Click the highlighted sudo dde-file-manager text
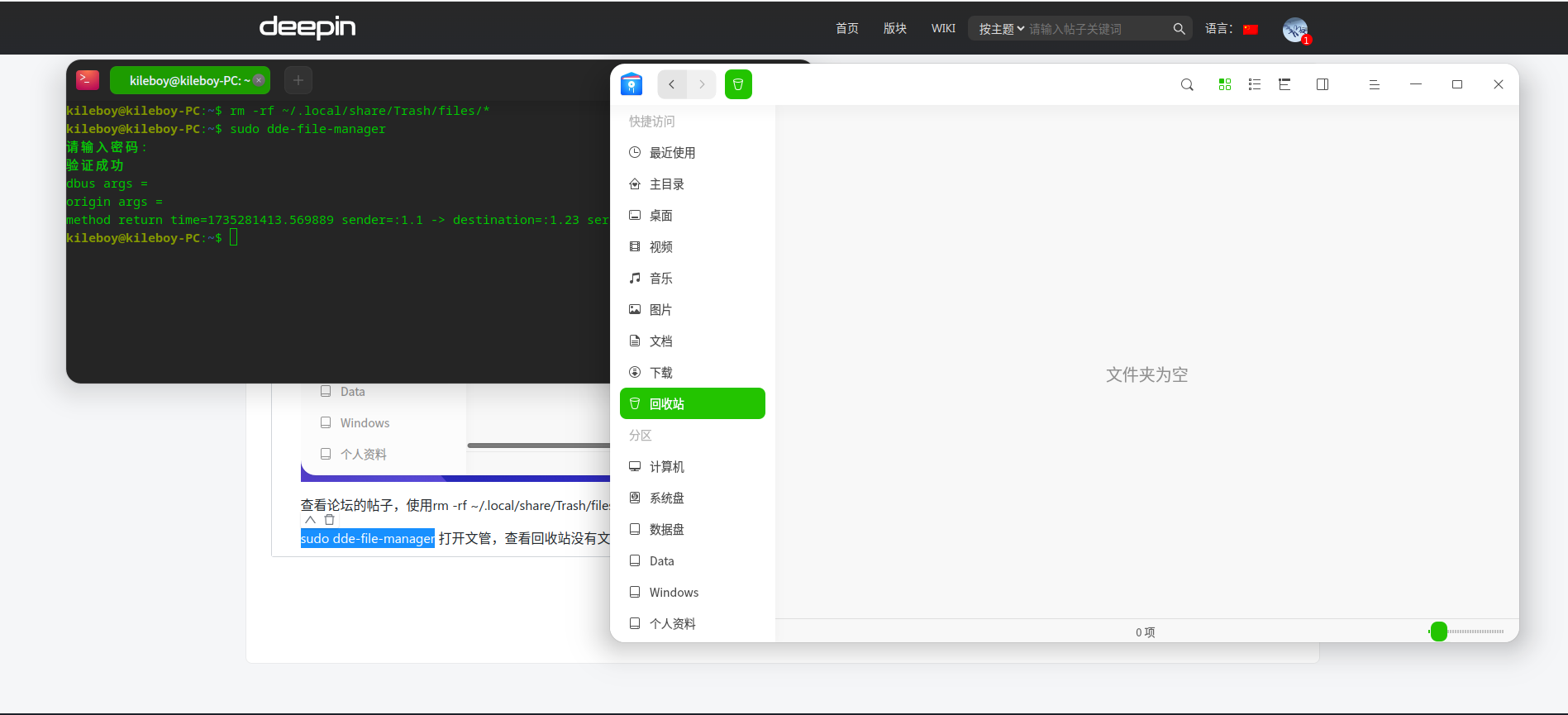The image size is (1568, 715). click(x=367, y=538)
